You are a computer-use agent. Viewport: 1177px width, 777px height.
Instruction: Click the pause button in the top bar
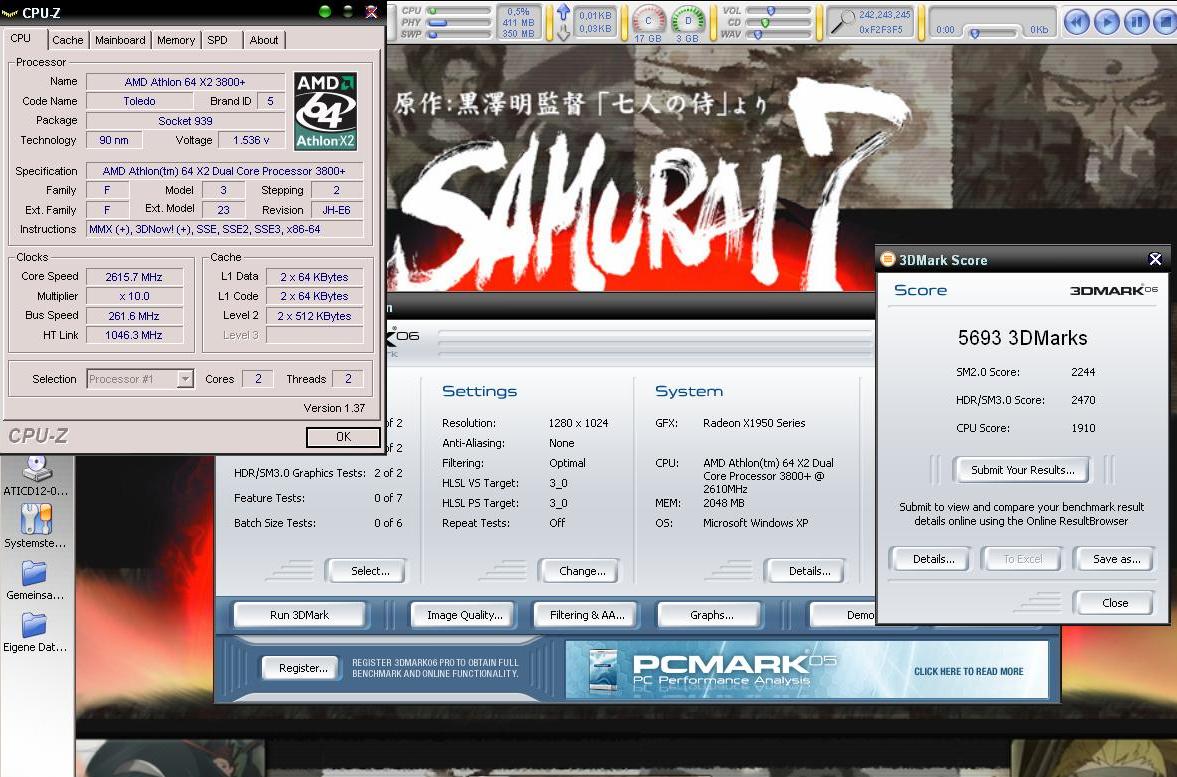click(1137, 22)
